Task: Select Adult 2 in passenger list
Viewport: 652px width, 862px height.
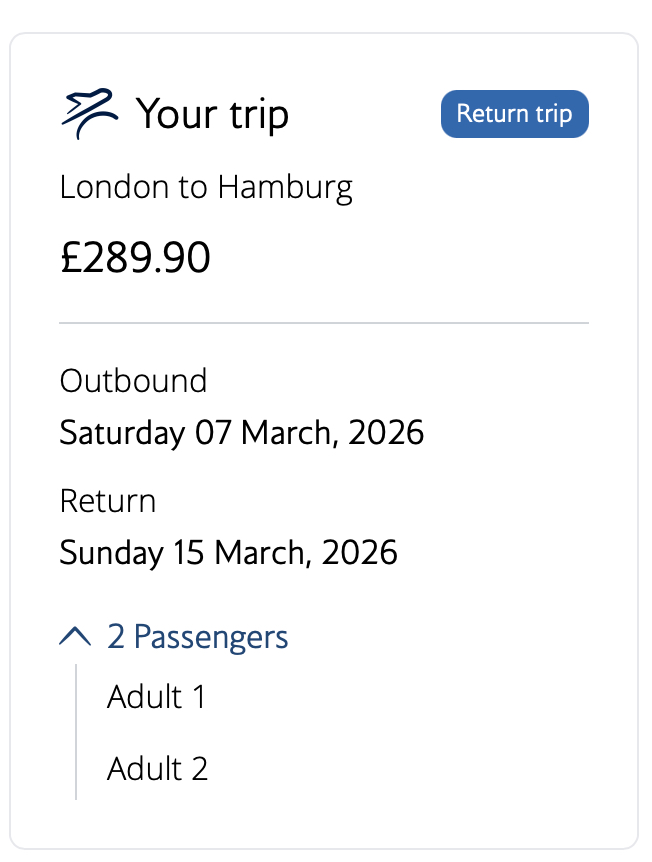Action: tap(157, 768)
